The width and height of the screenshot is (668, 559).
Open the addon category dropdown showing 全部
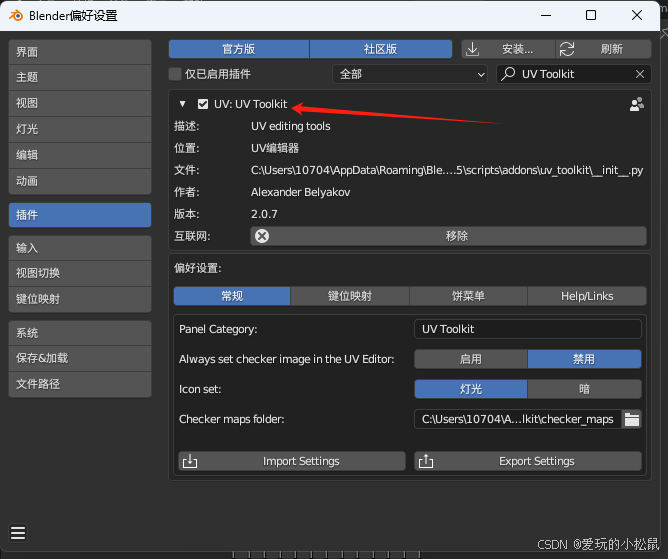click(x=409, y=74)
